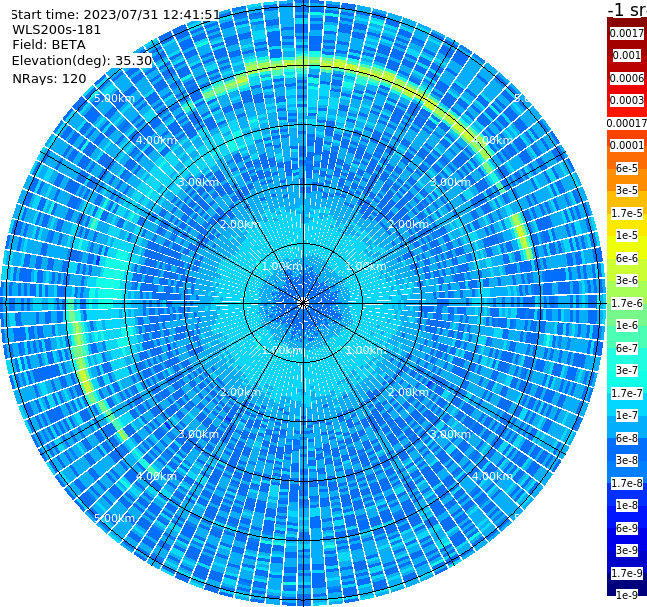This screenshot has width=647, height=607.
Task: Click the 6e-7 colorbar label
Action: click(x=627, y=348)
